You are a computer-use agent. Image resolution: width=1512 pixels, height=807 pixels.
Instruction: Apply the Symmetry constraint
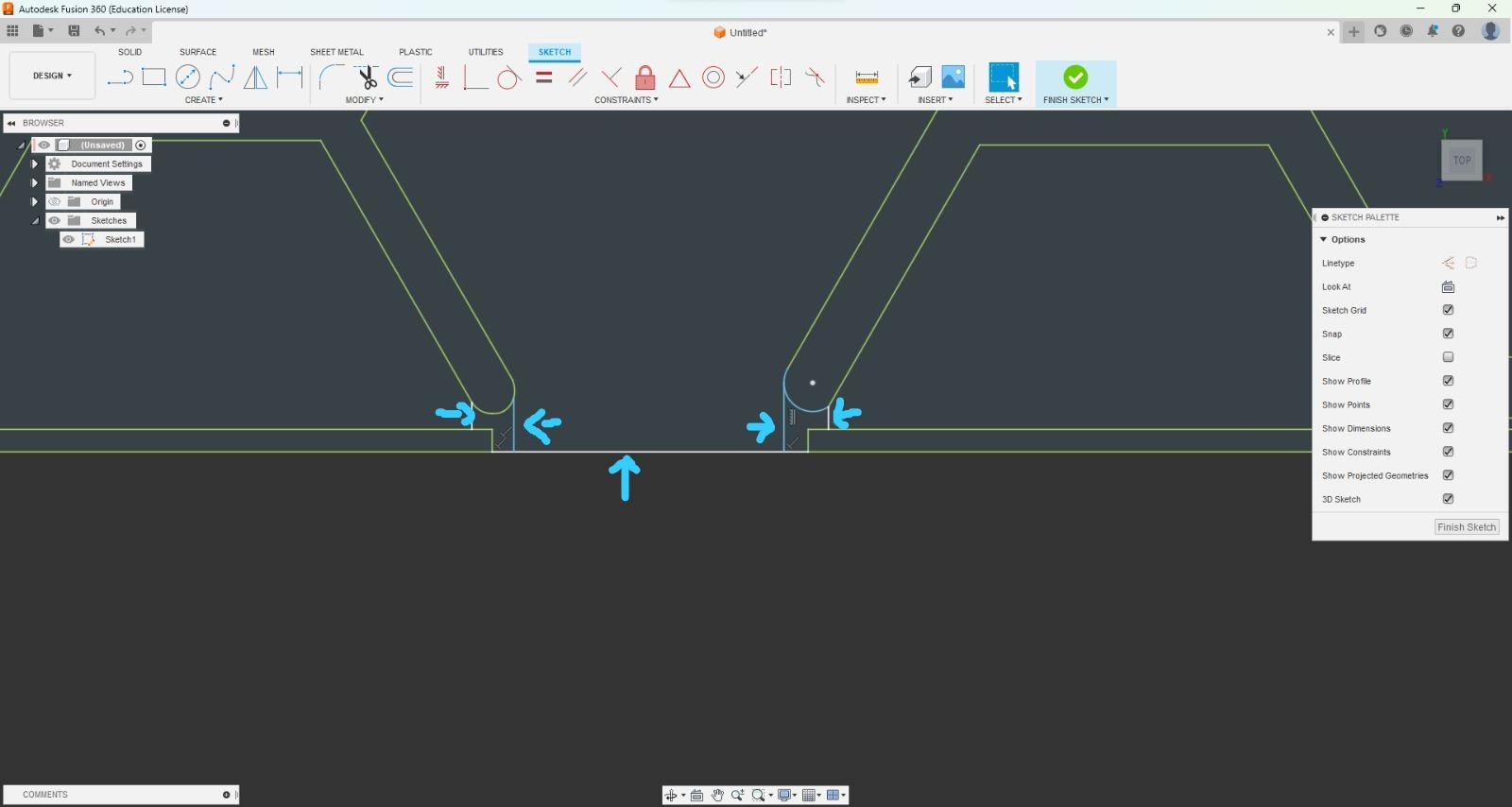(781, 77)
